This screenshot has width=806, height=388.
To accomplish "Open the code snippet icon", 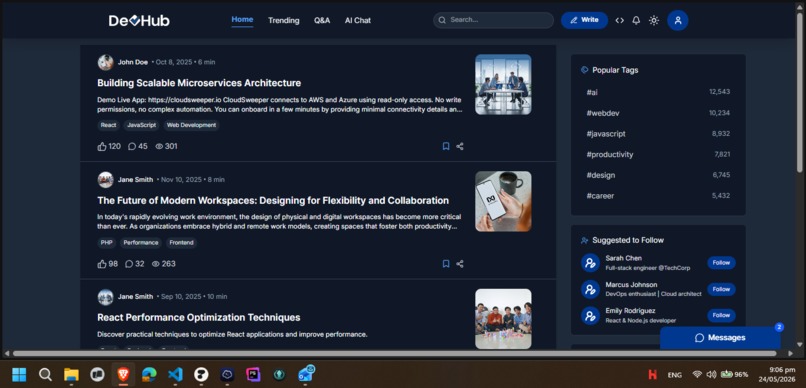I will pyautogui.click(x=619, y=21).
